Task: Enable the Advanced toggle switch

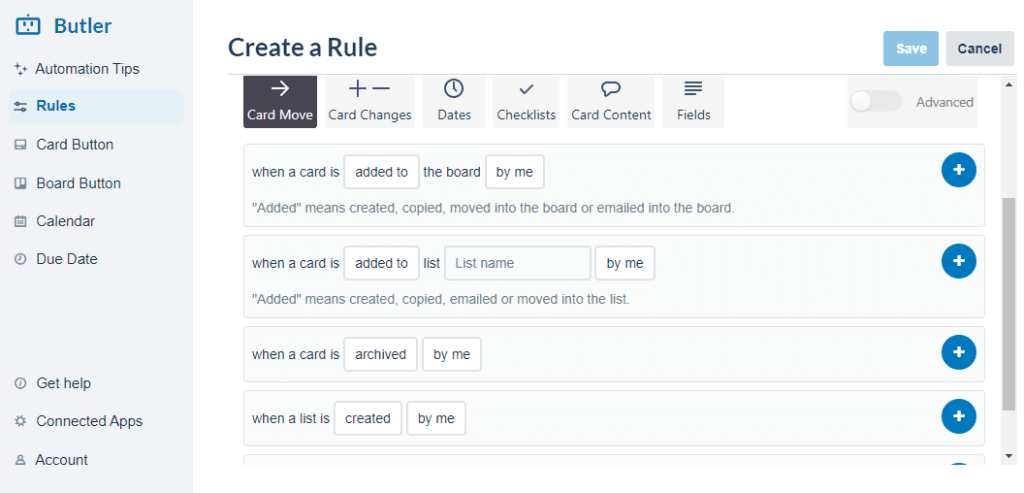Action: (x=876, y=102)
